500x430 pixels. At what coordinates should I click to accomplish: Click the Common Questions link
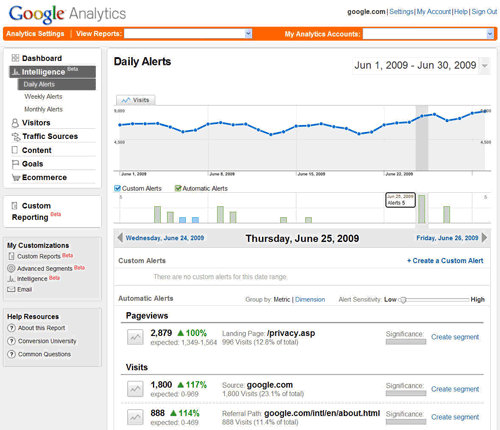pos(44,354)
